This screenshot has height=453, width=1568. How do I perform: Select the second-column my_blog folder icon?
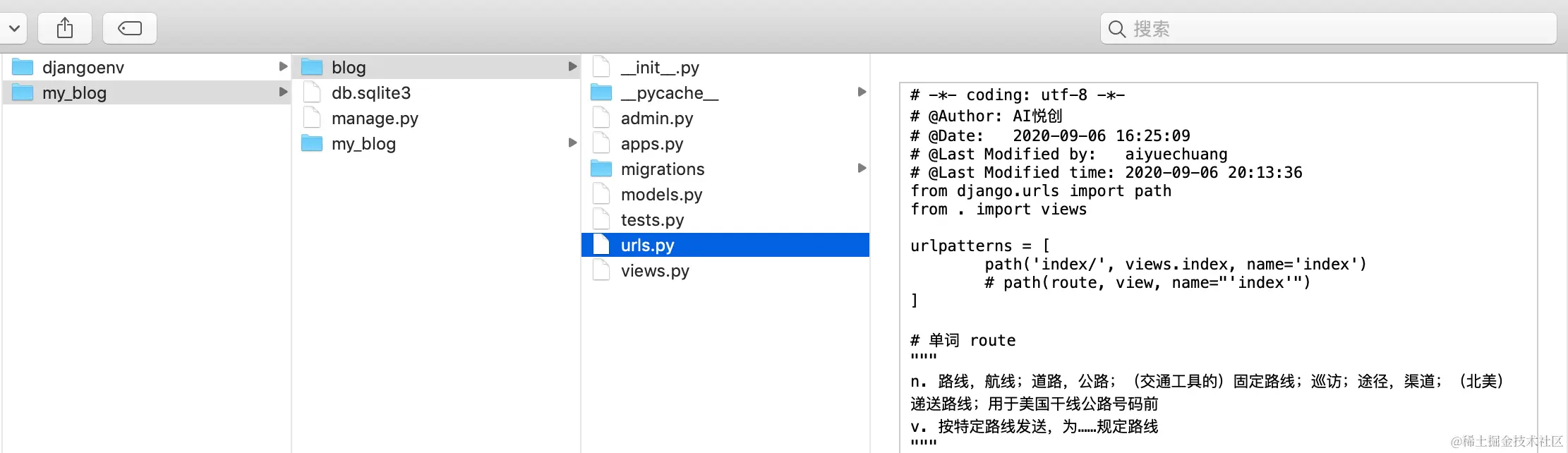312,143
